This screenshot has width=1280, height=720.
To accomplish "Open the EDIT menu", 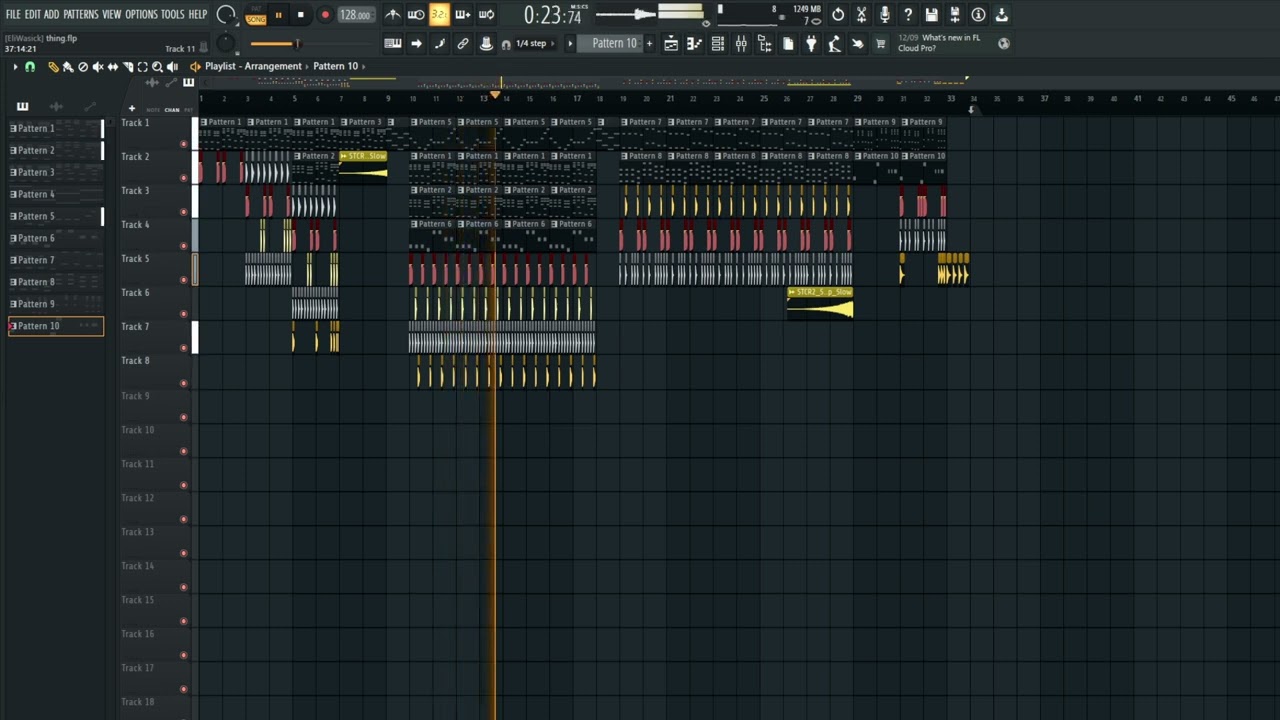I will [x=33, y=14].
